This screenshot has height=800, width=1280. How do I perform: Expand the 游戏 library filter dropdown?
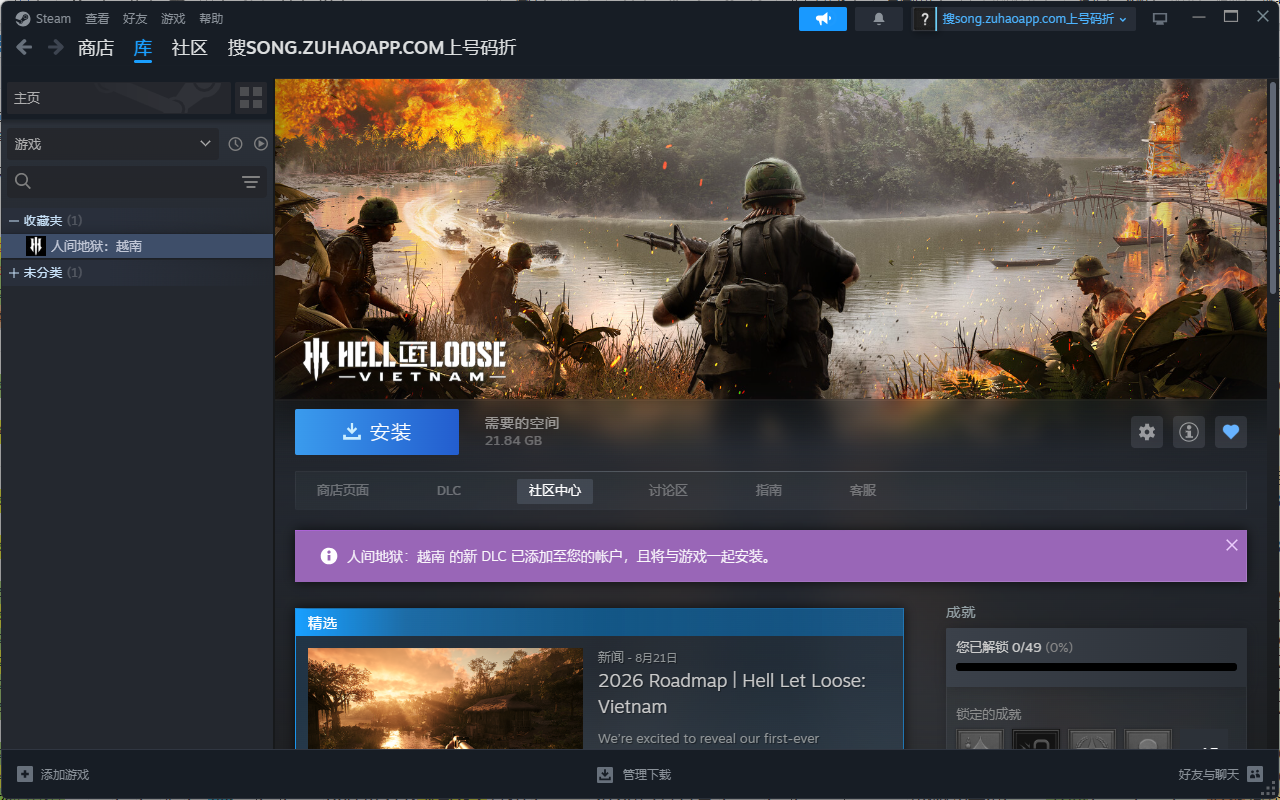click(x=113, y=144)
